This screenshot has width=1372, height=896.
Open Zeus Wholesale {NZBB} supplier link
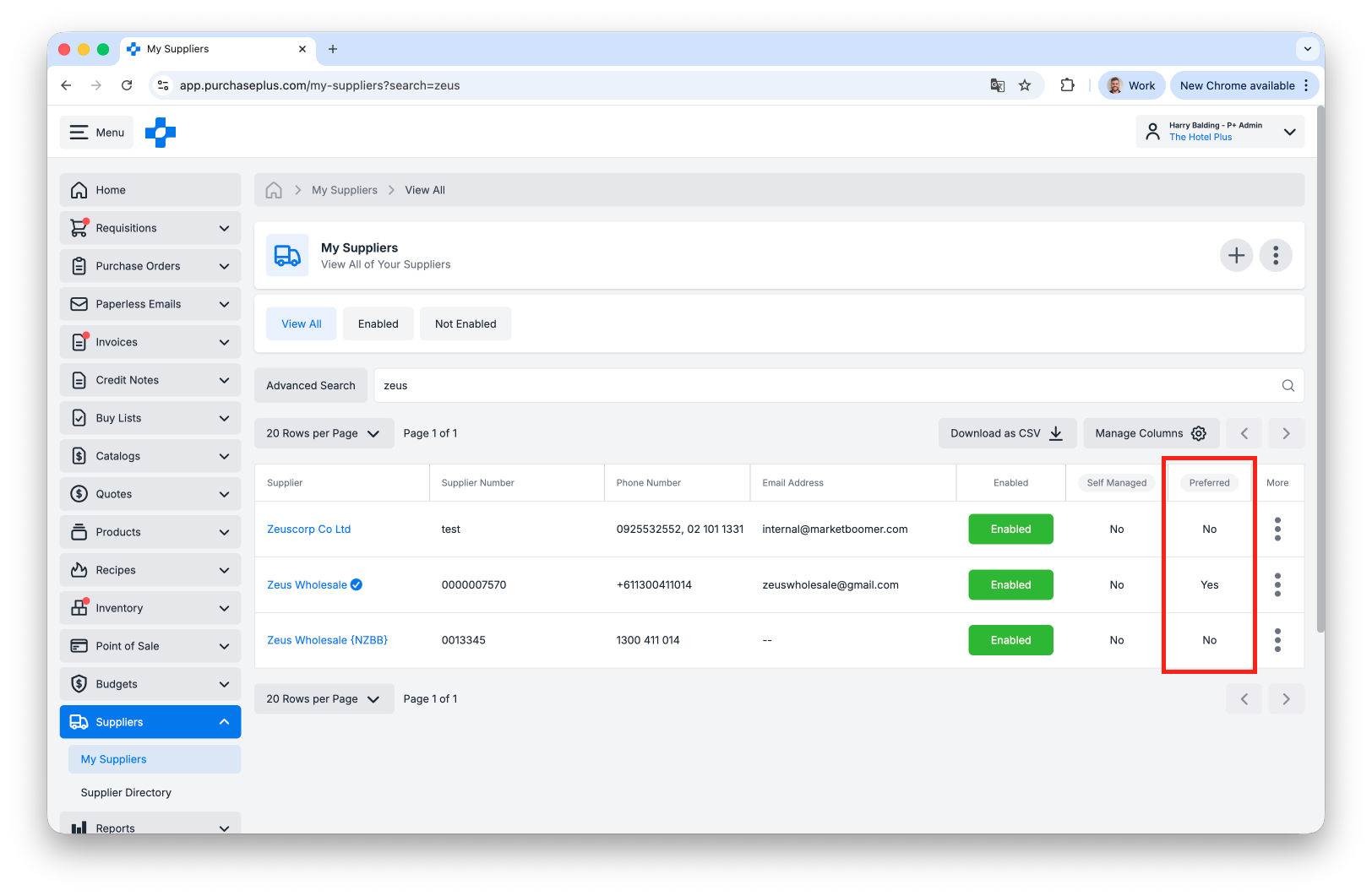328,640
